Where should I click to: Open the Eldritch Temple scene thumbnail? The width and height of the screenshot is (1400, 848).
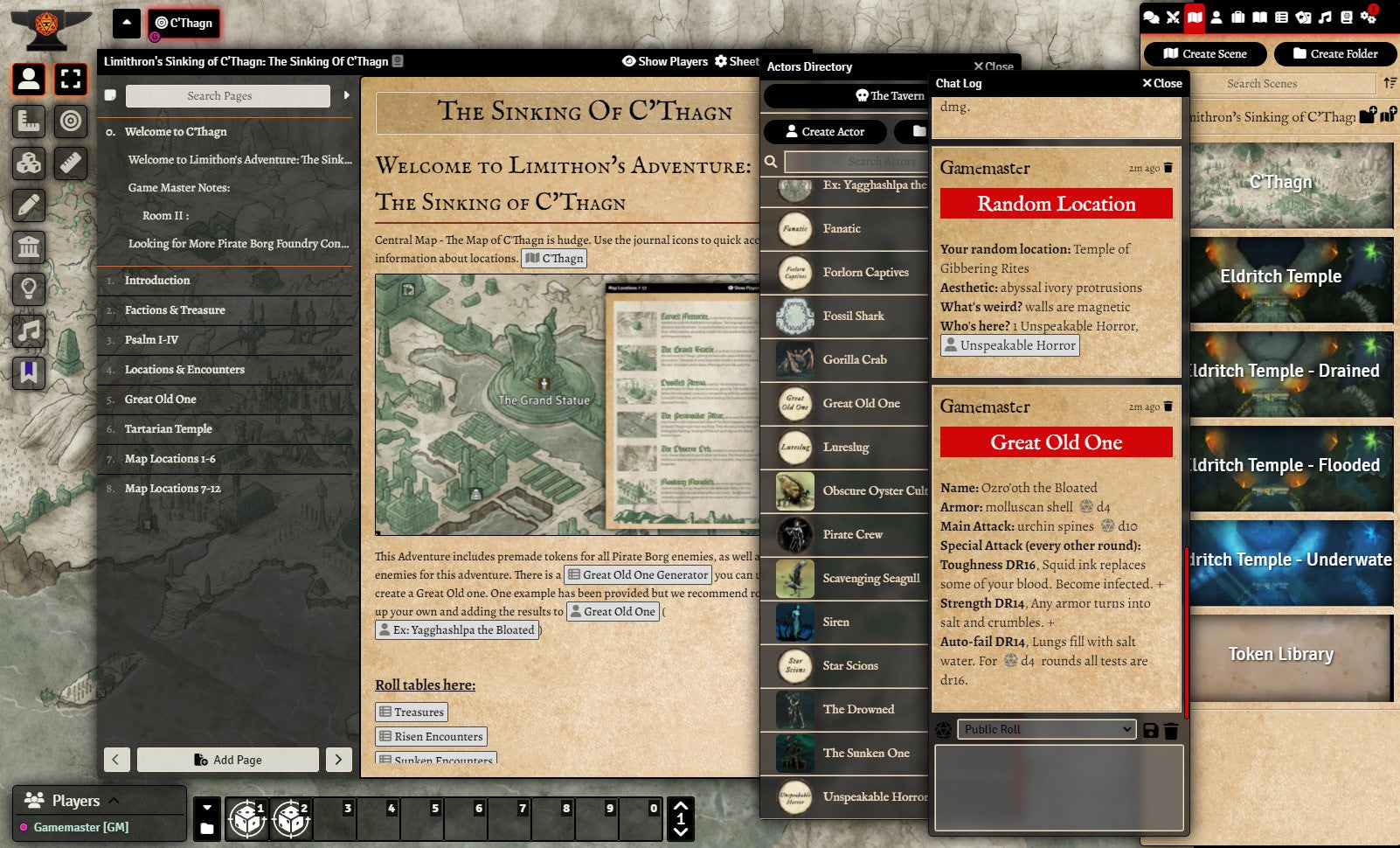[1280, 278]
